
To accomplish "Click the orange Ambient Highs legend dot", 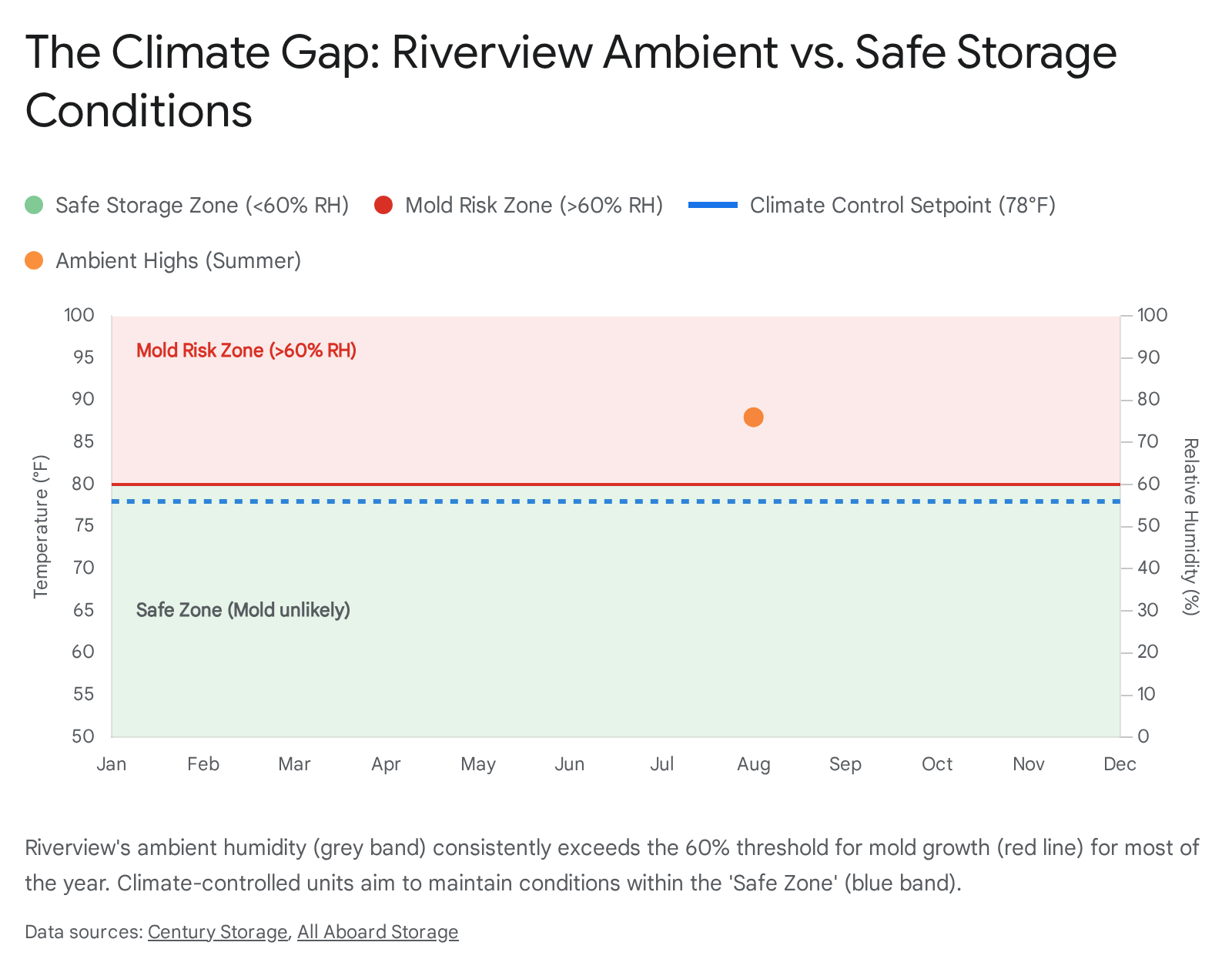I will click(34, 261).
